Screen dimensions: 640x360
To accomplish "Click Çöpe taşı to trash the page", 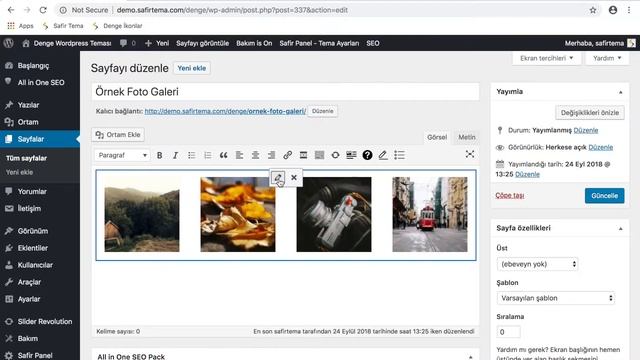I will click(509, 195).
